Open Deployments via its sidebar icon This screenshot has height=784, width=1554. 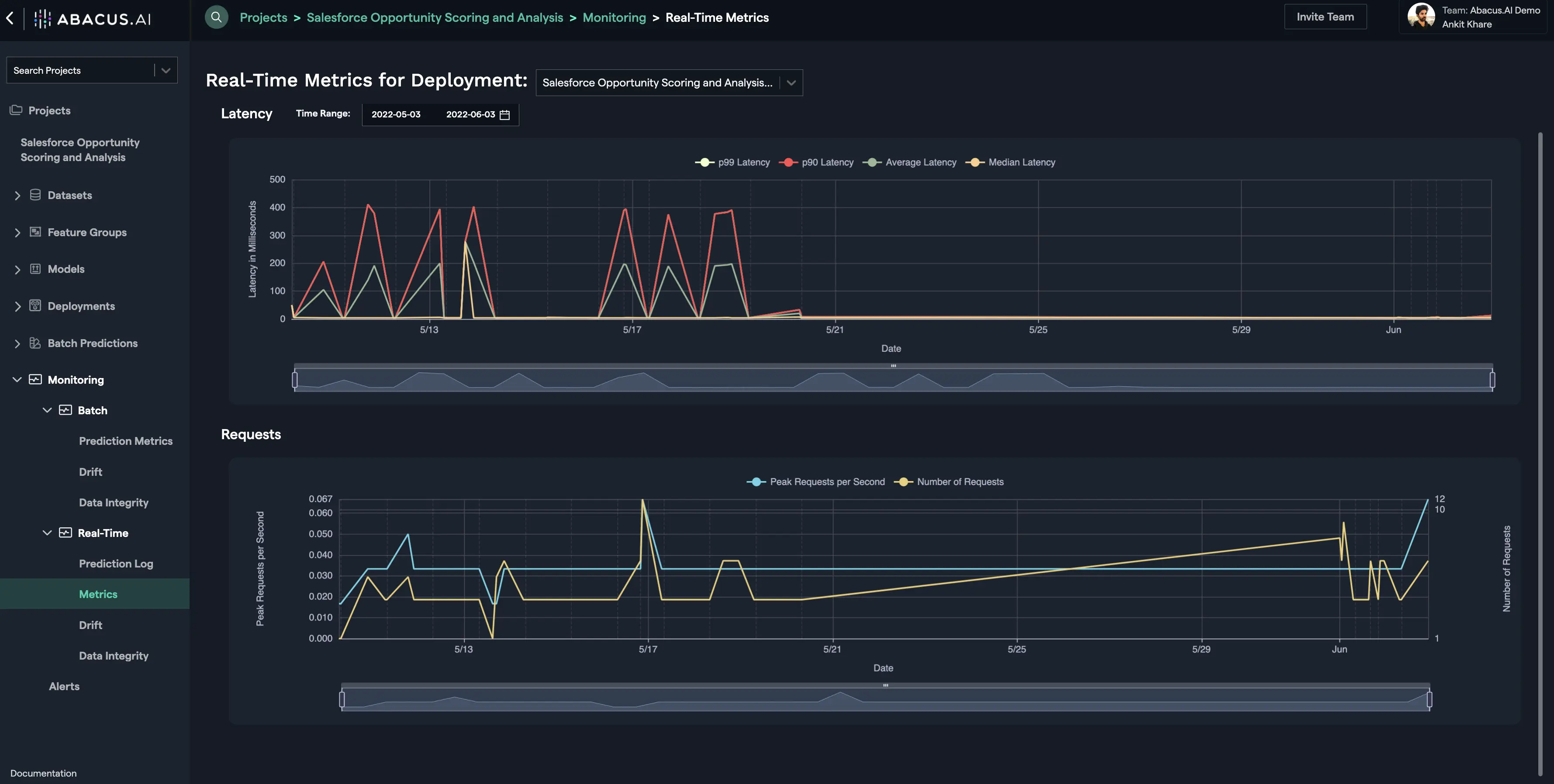pos(35,306)
